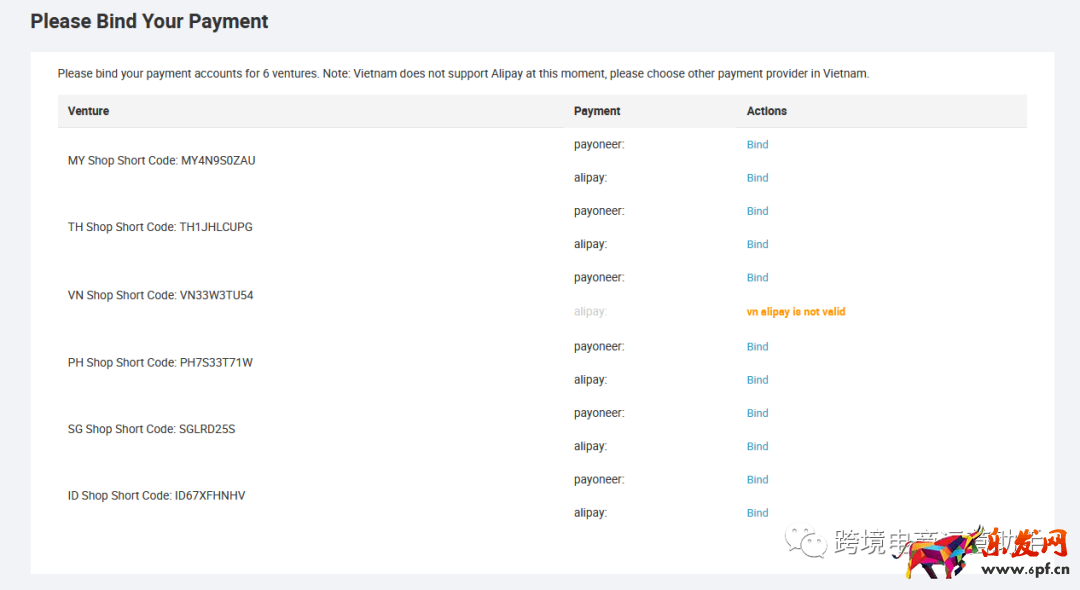Image resolution: width=1080 pixels, height=590 pixels.
Task: Bind alipay for the TH shop
Action: click(757, 244)
